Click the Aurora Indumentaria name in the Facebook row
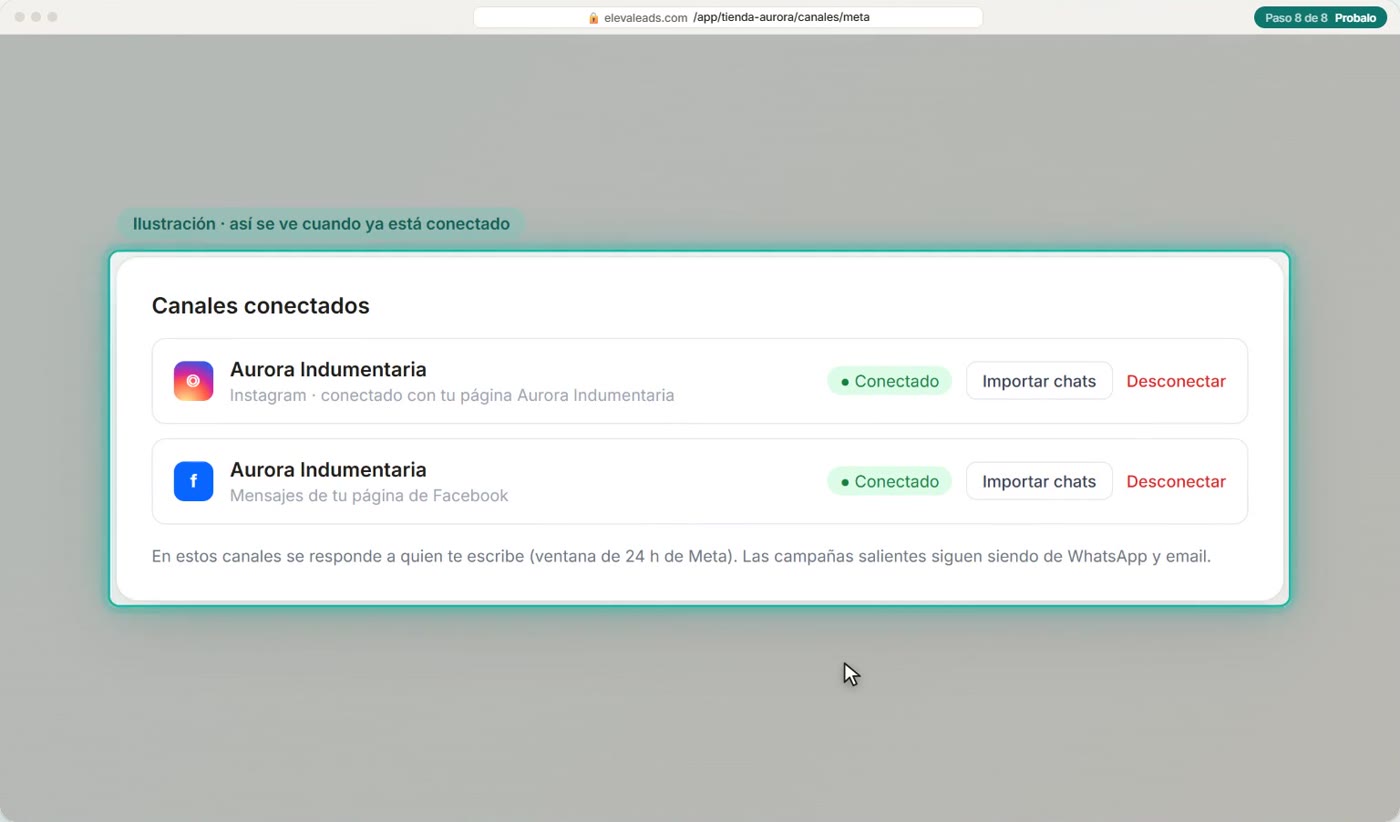The height and width of the screenshot is (822, 1400). coord(328,469)
